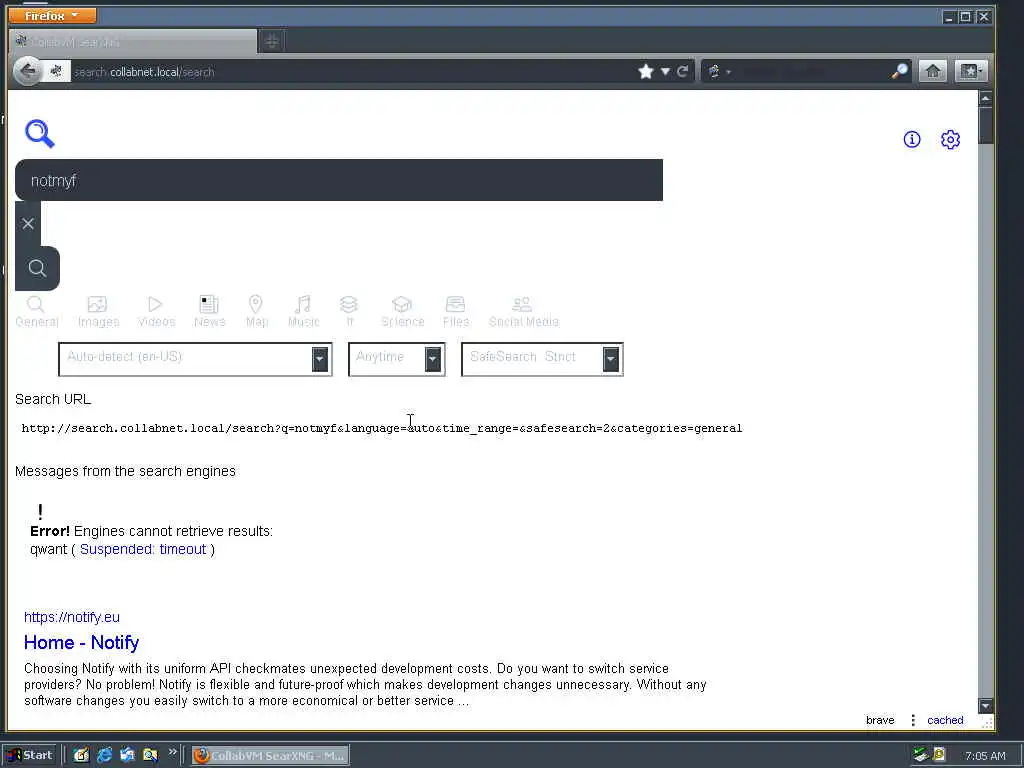This screenshot has width=1024, height=768.
Task: Open the Suspended: timeout link
Action: [143, 549]
